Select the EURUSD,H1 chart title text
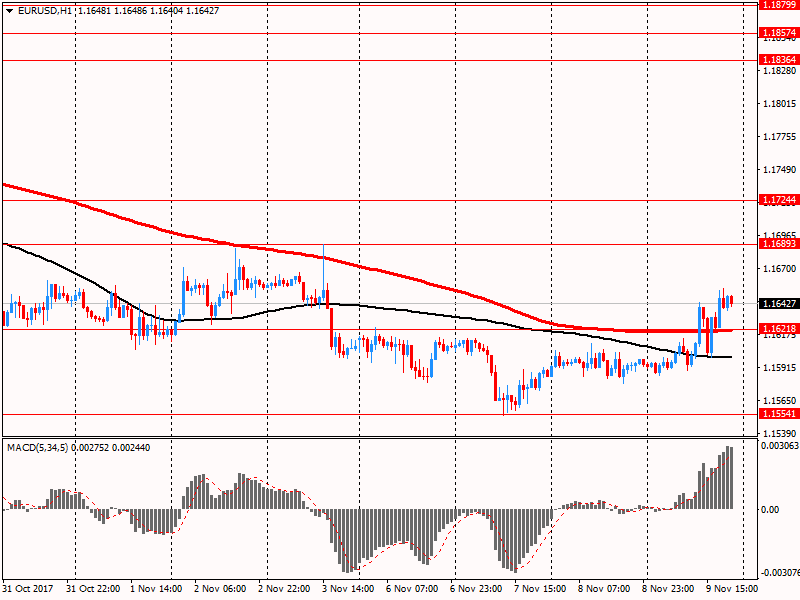The height and width of the screenshot is (600, 800). pyautogui.click(x=45, y=11)
